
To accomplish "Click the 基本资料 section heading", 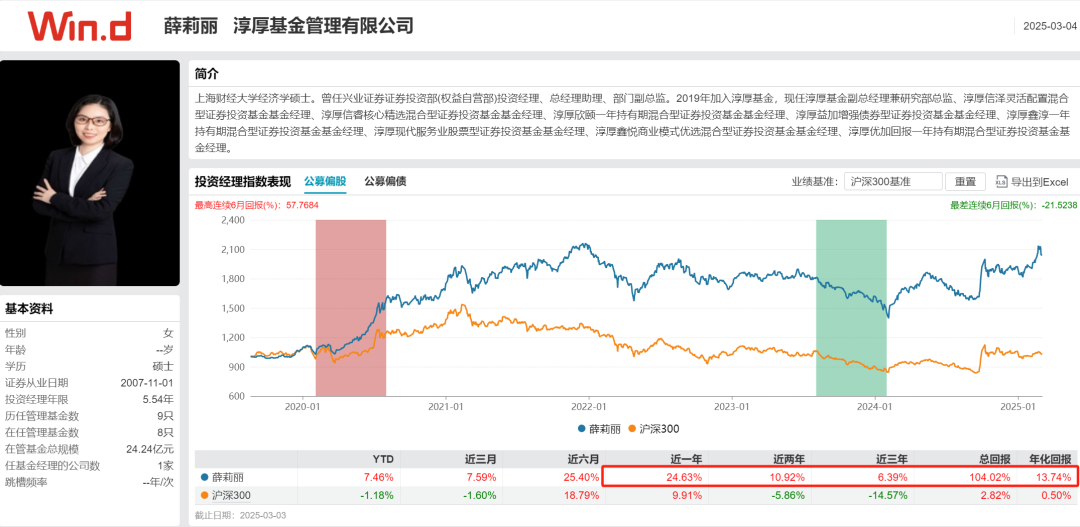I will pyautogui.click(x=29, y=309).
